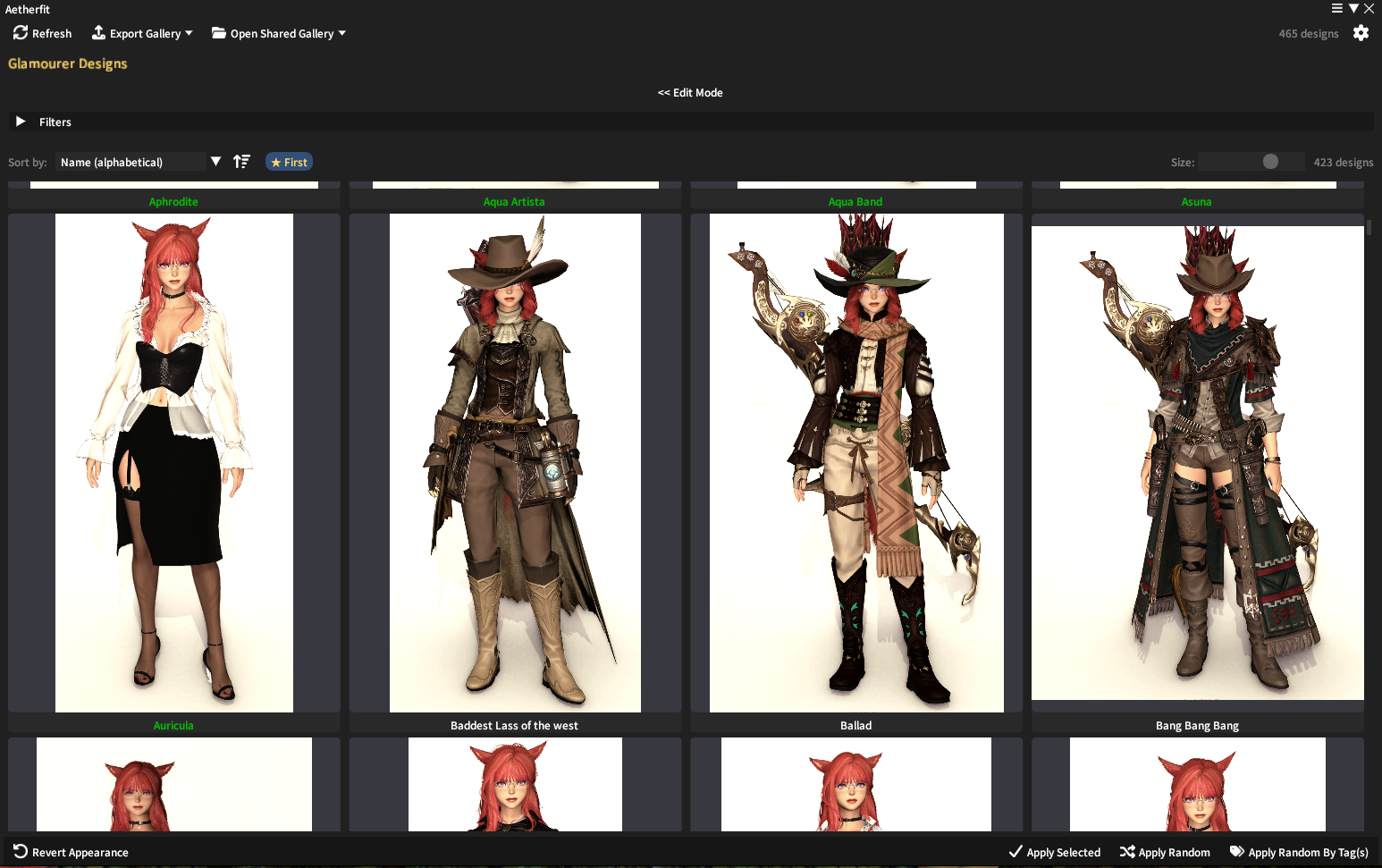The width and height of the screenshot is (1382, 868).
Task: Expand the Filters section
Action: pos(690,122)
